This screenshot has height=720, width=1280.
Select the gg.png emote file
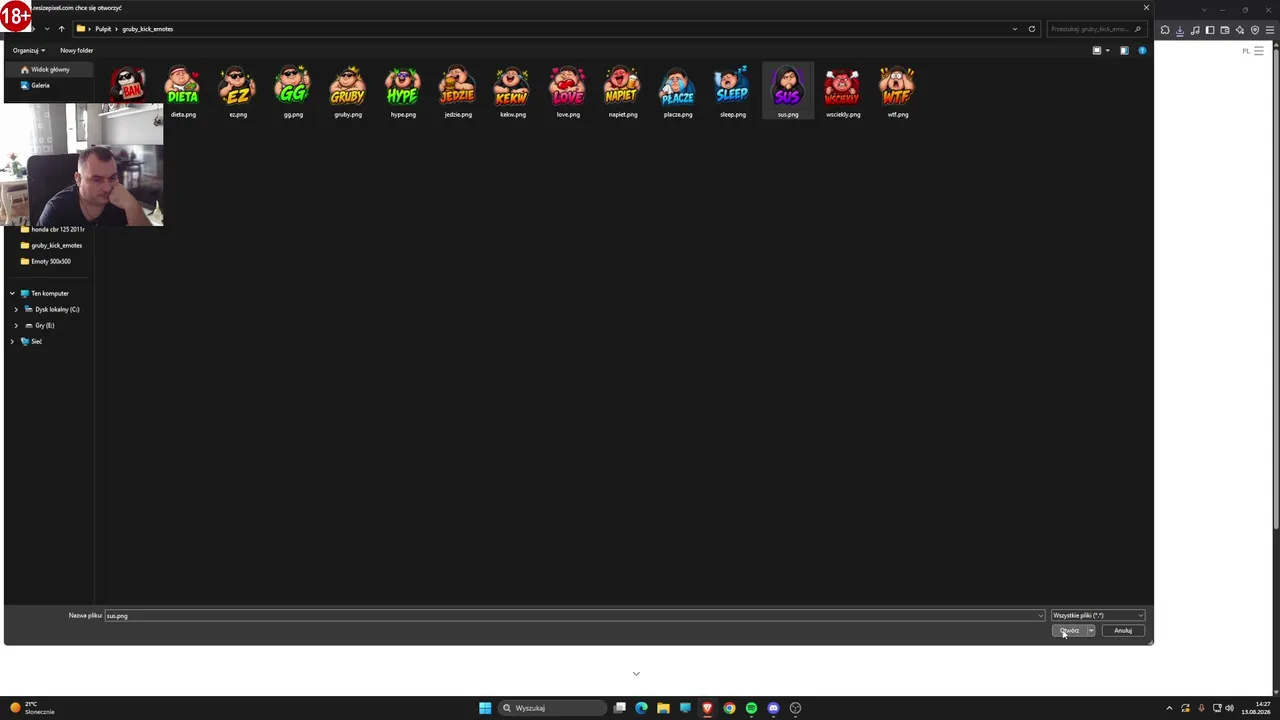293,92
